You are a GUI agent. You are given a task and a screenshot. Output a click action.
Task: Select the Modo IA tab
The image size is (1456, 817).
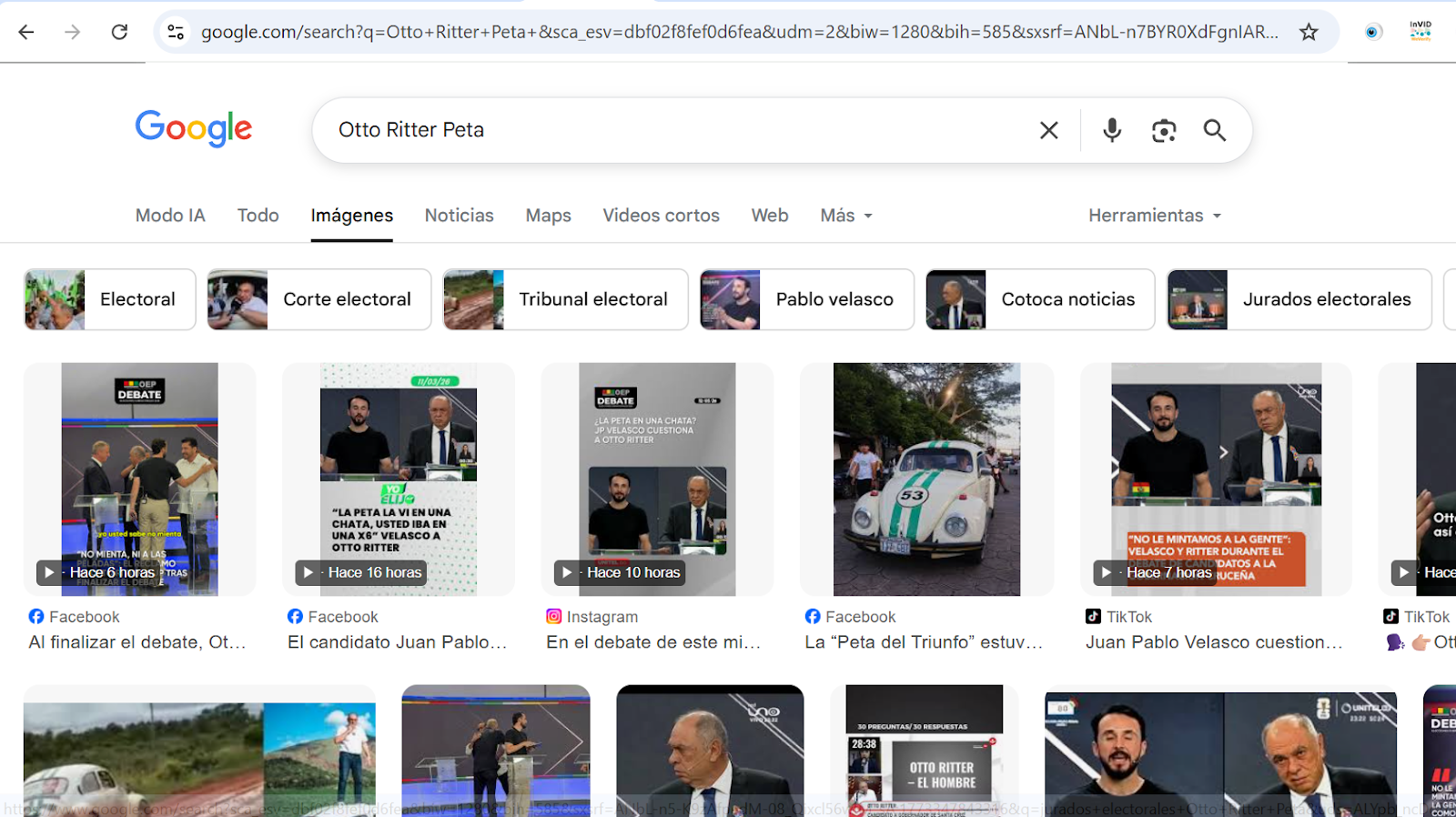[170, 216]
